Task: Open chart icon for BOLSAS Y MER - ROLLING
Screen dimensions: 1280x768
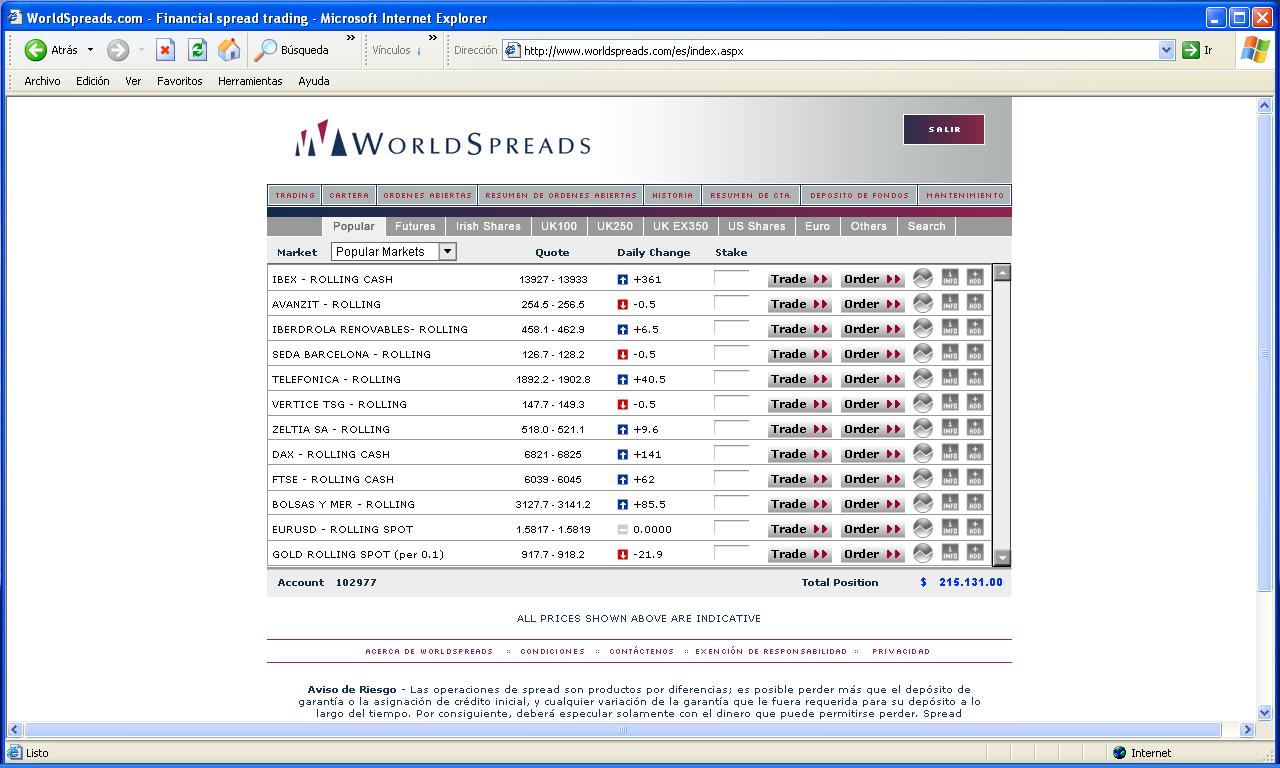Action: (x=923, y=503)
